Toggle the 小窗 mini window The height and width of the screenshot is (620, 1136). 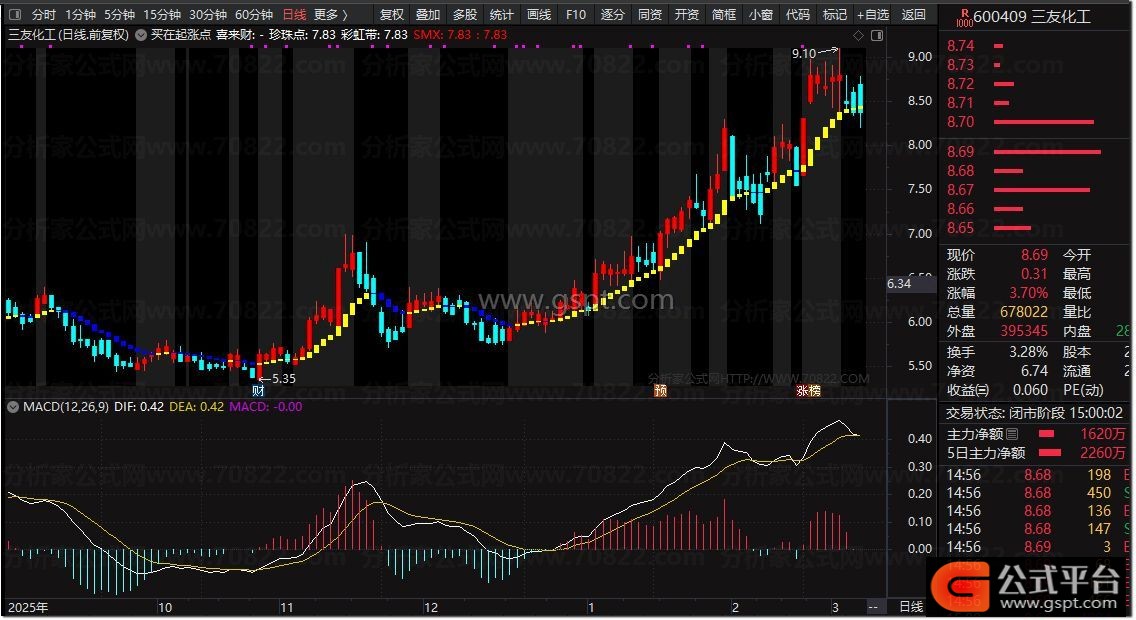[x=760, y=15]
